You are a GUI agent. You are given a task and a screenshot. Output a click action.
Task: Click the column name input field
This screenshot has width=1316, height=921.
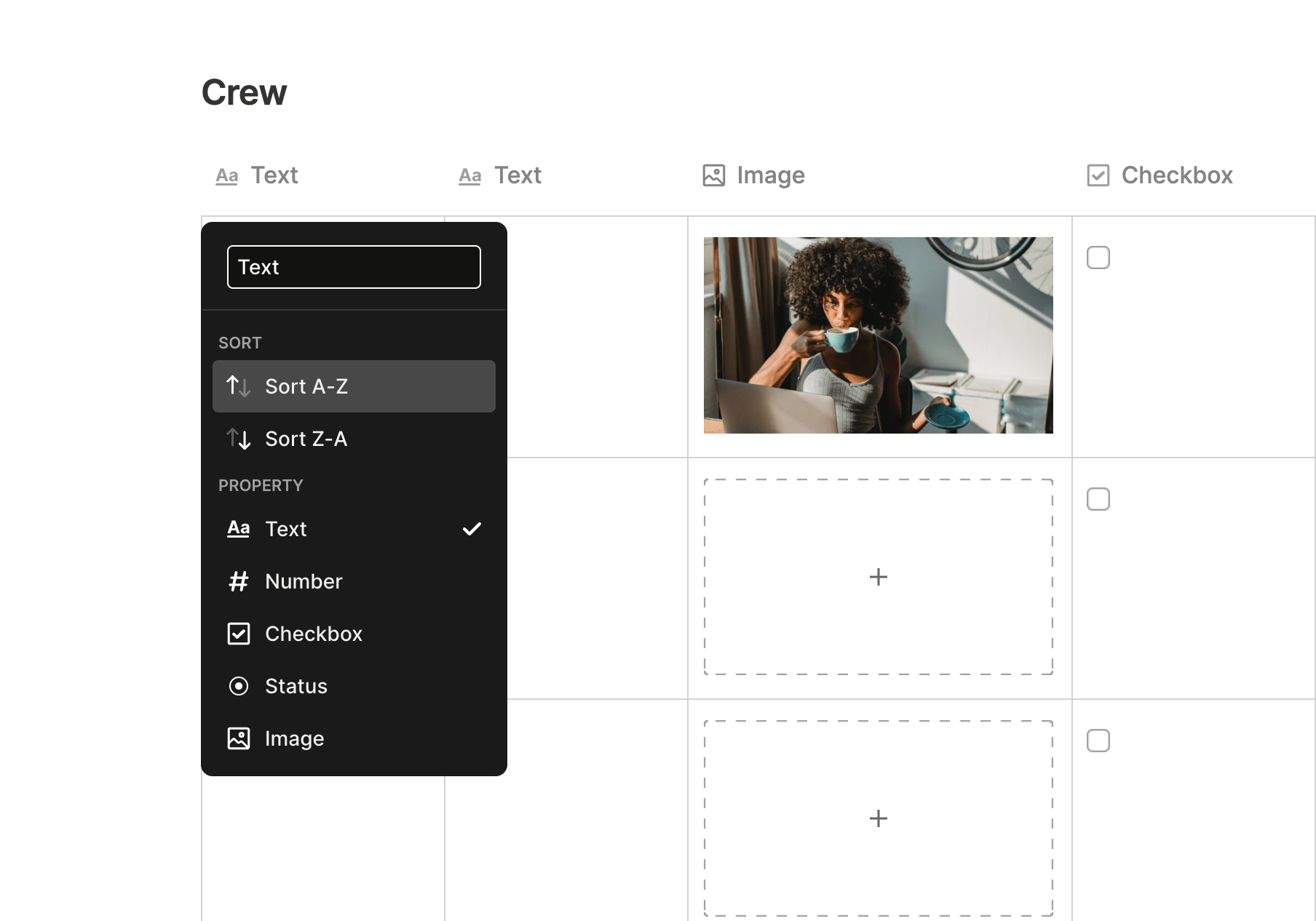pos(354,267)
